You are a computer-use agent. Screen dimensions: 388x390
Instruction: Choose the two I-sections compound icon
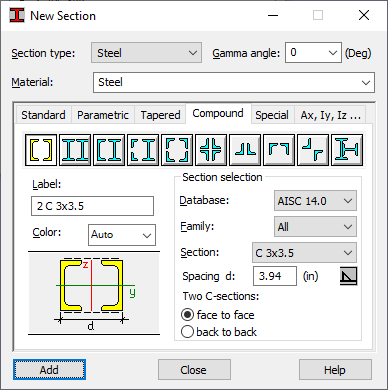tap(75, 150)
